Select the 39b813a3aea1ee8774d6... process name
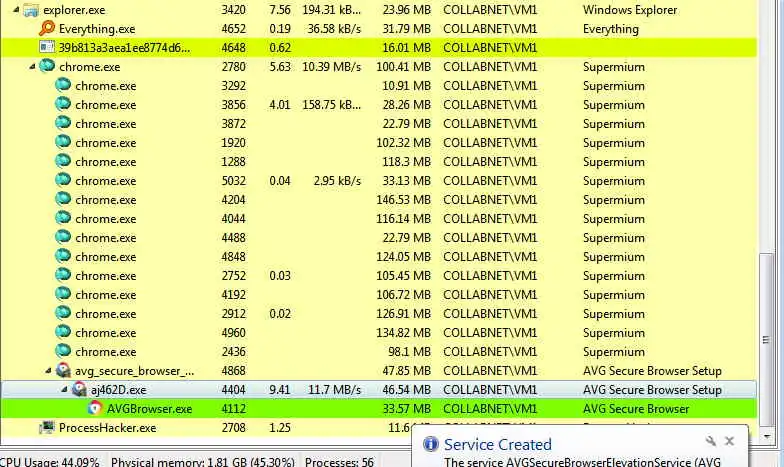 pos(124,48)
